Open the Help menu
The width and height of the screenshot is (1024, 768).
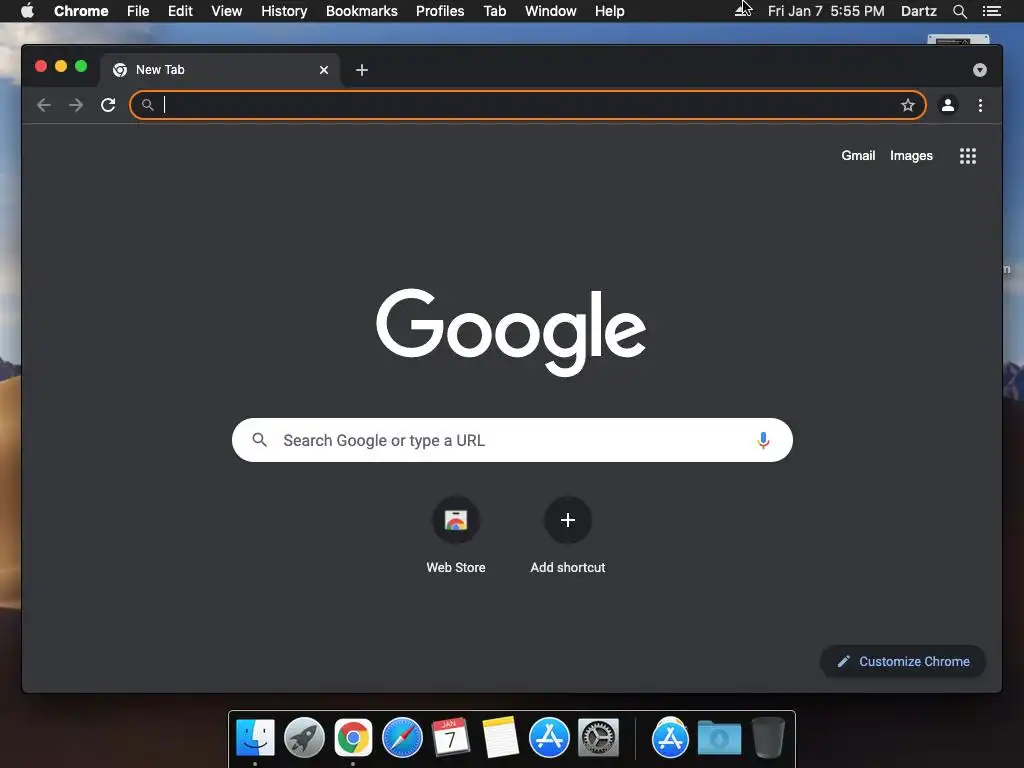609,11
